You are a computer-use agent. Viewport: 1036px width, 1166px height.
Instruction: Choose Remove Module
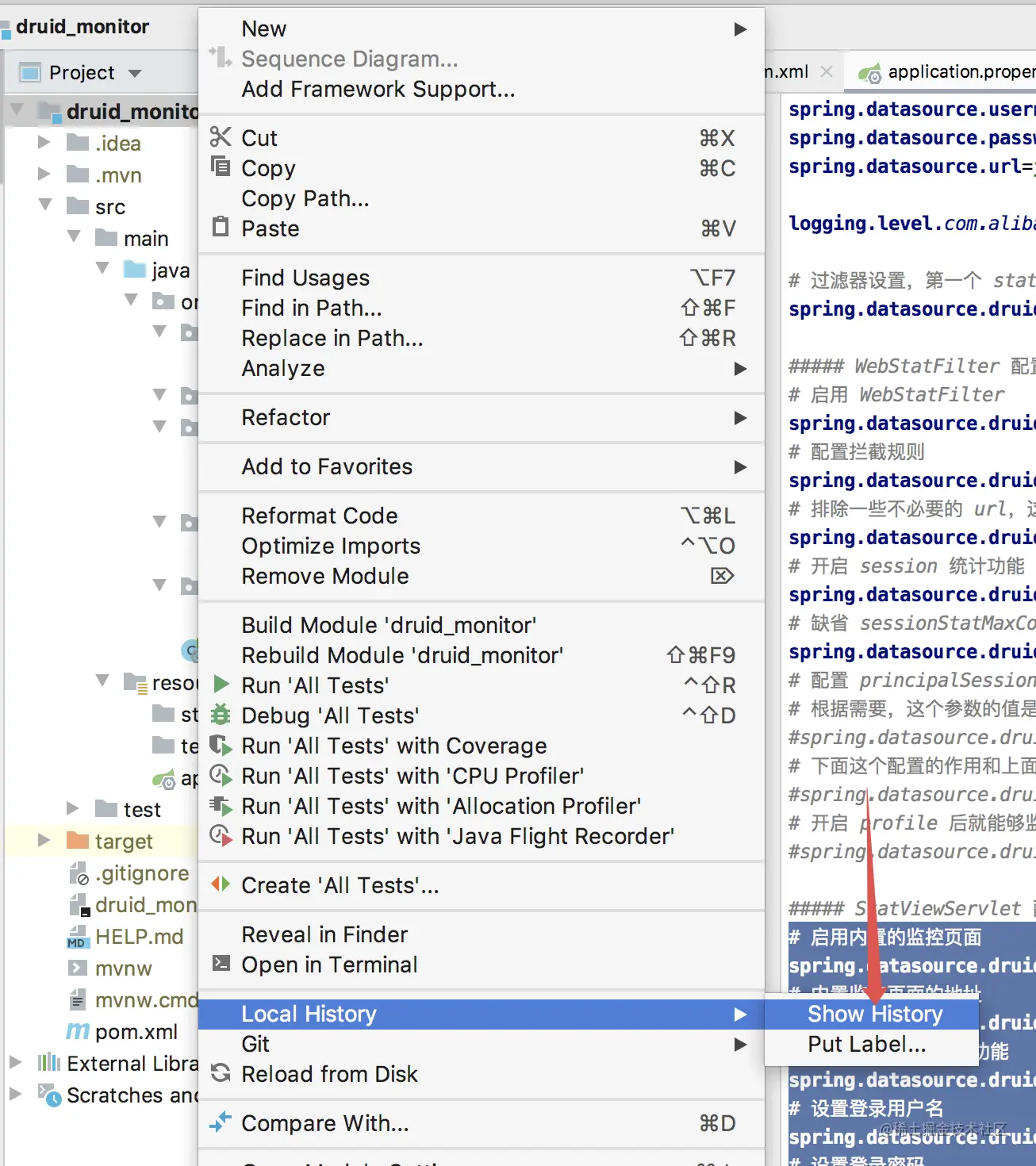tap(482, 576)
